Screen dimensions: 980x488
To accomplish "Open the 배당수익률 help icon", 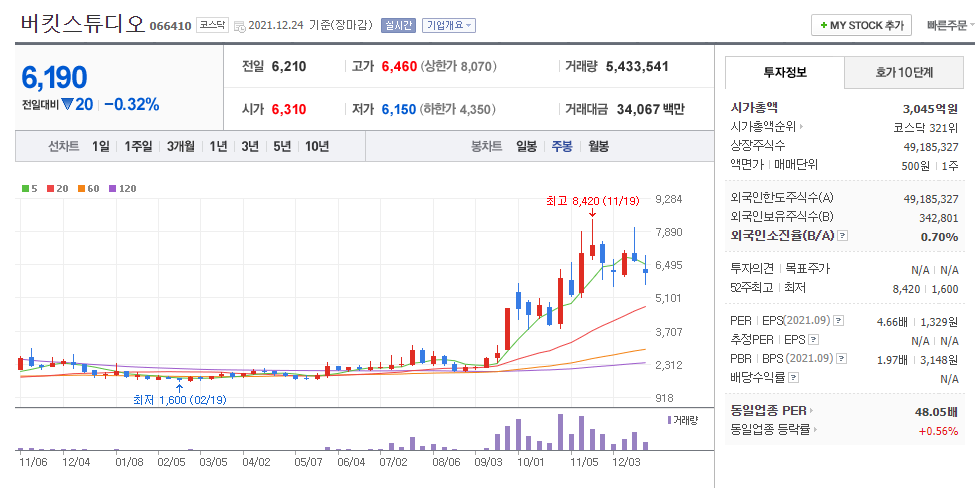I will [794, 378].
